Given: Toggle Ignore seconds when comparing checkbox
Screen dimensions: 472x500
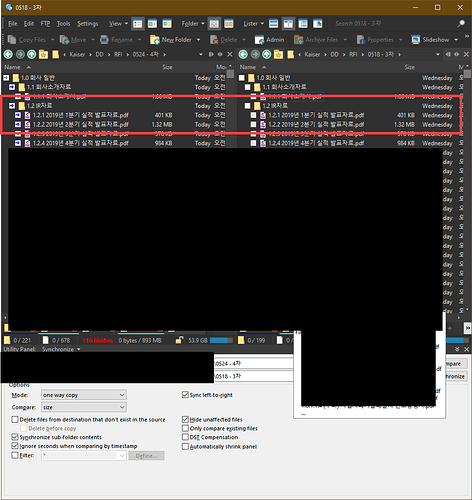Looking at the screenshot, I should [x=15, y=446].
